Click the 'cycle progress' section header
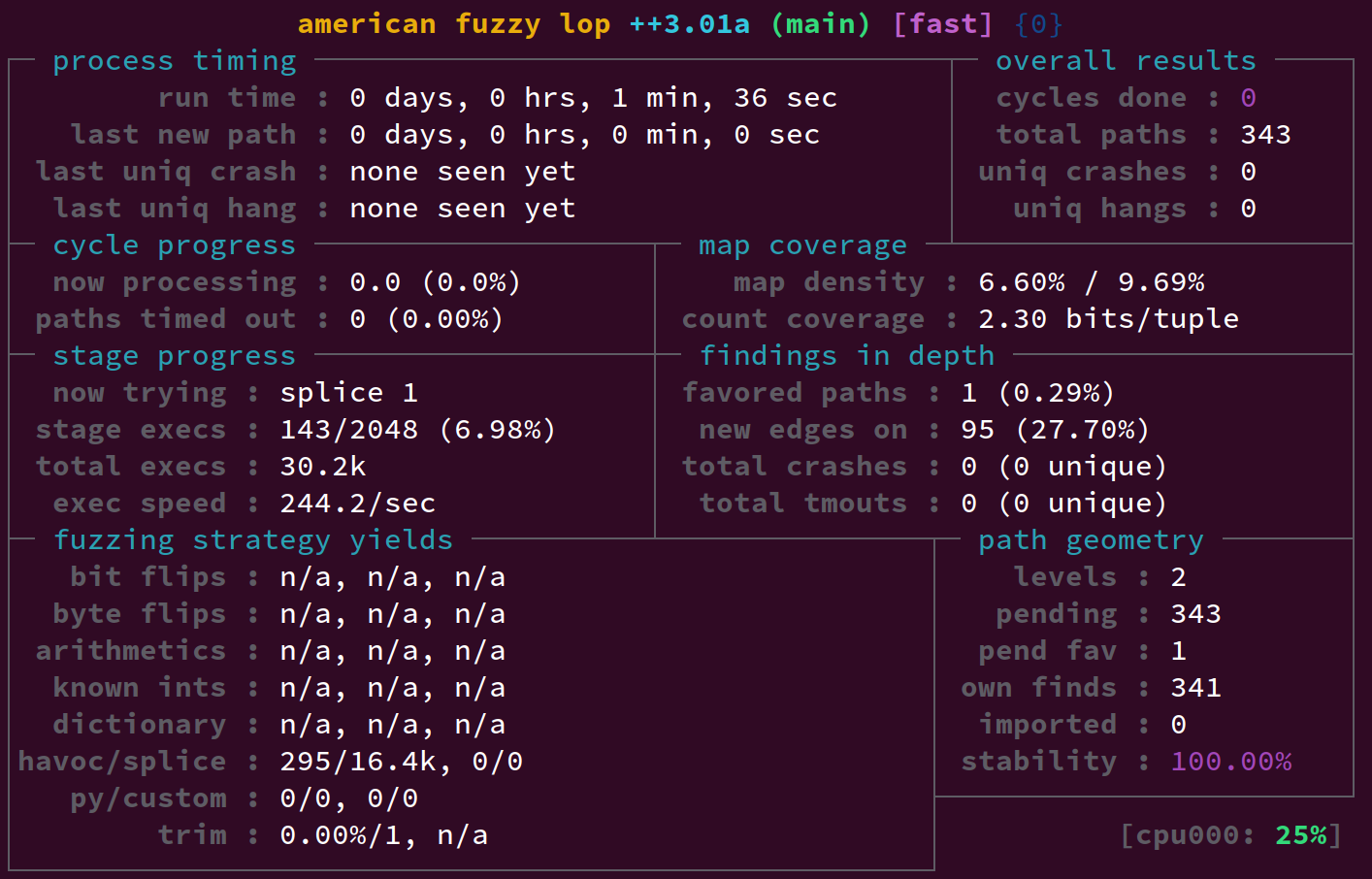The height and width of the screenshot is (879, 1372). click(175, 245)
